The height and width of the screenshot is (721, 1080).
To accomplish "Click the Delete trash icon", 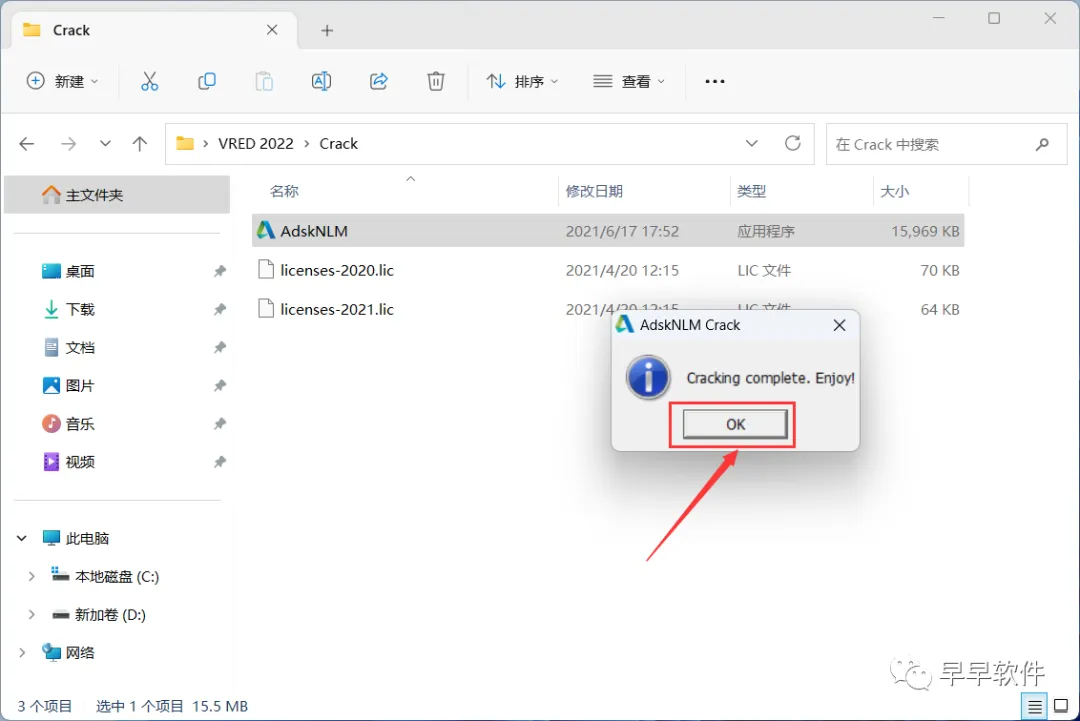I will (x=435, y=81).
